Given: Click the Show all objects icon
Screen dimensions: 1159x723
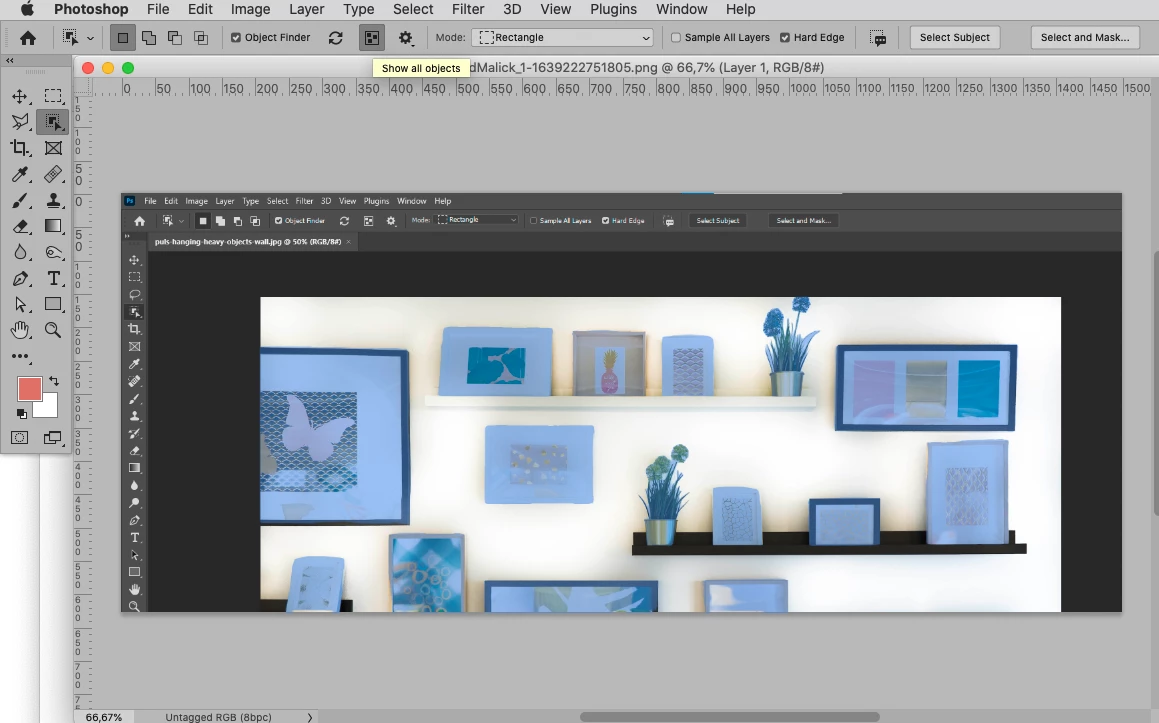Looking at the screenshot, I should 372,38.
